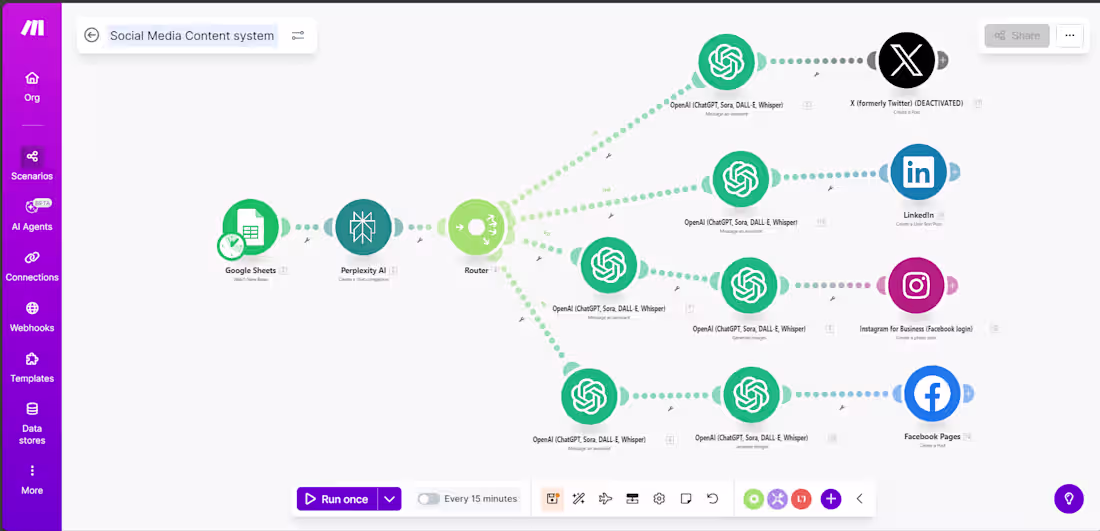The width and height of the screenshot is (1100, 531).
Task: Open Templates in the sidebar
Action: point(32,367)
